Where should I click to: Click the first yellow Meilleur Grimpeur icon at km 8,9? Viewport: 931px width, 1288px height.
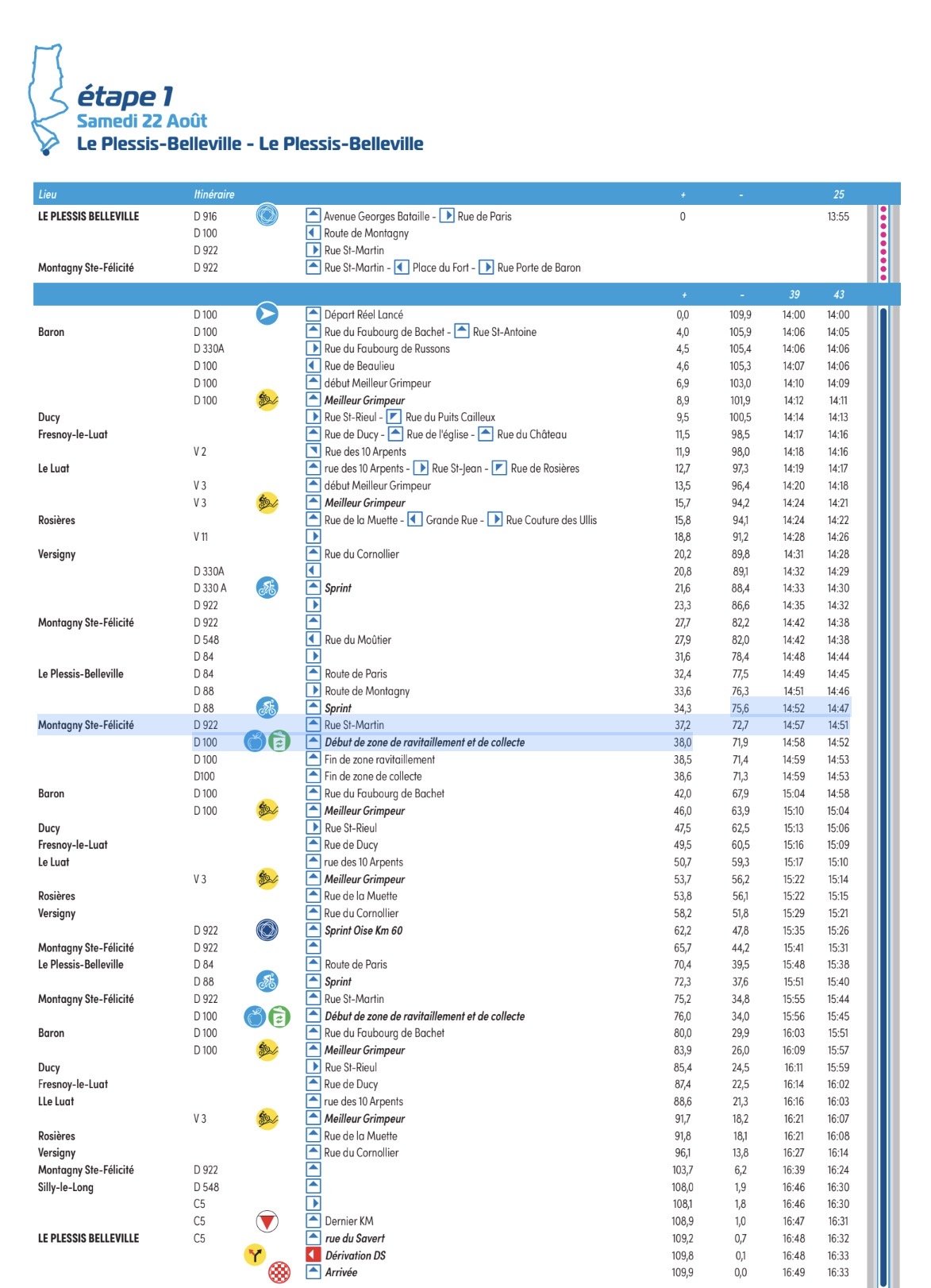pos(267,400)
